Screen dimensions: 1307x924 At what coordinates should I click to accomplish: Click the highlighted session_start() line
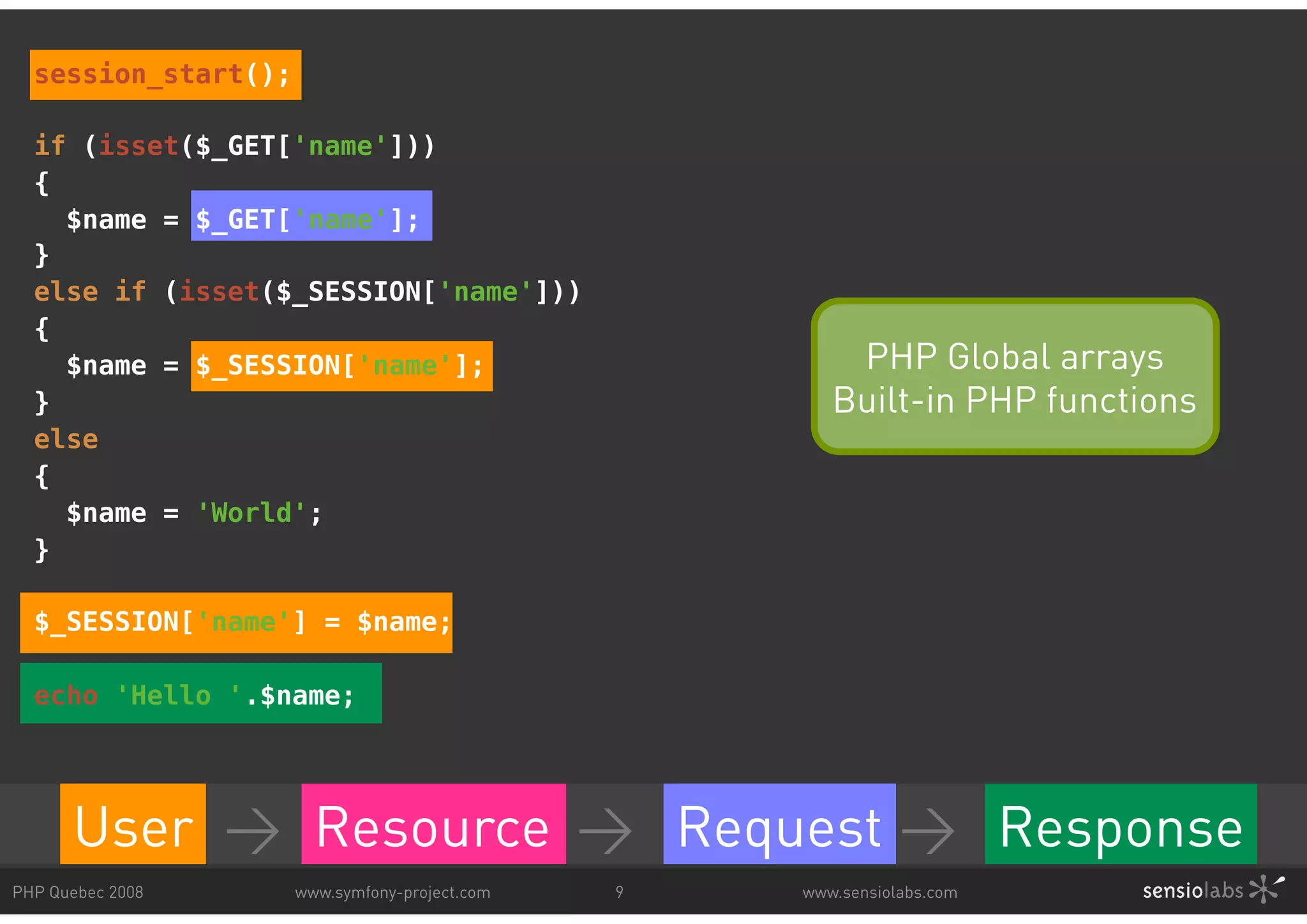tap(165, 75)
